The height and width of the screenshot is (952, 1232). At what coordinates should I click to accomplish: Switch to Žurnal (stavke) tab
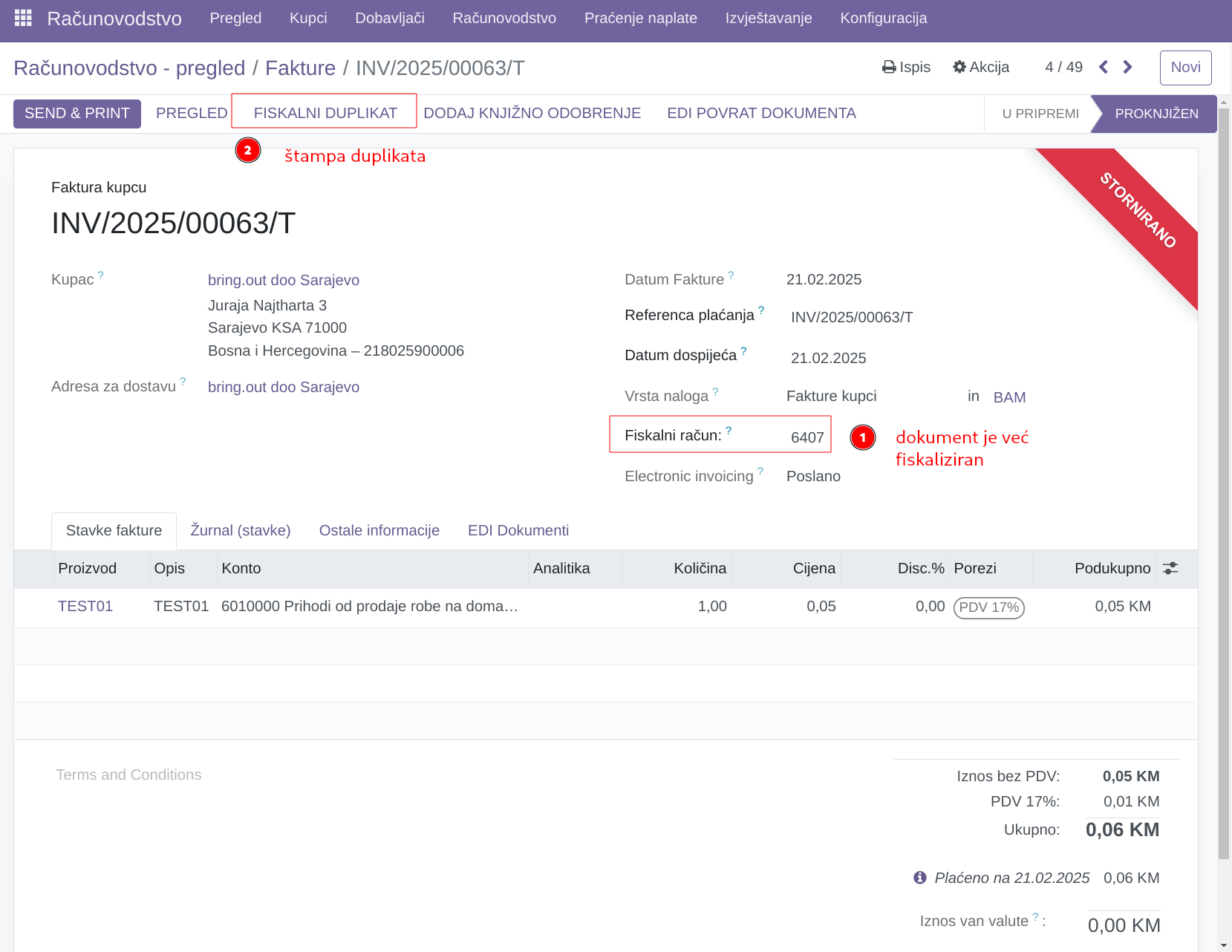(240, 530)
